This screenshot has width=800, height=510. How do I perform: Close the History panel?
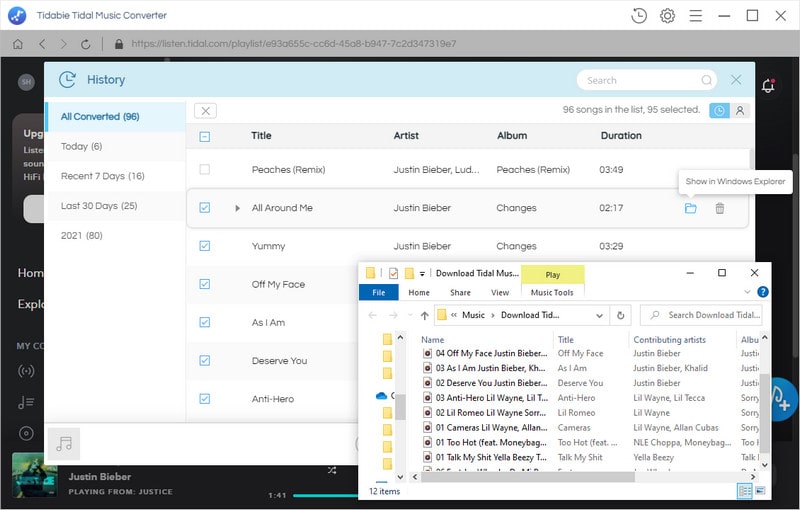click(736, 80)
